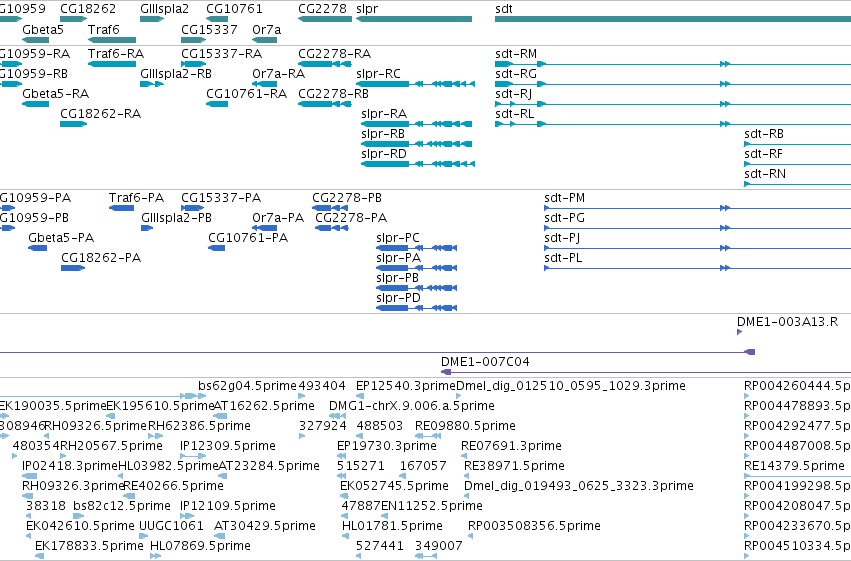Click the Gllspla2 gene feature

(x=152, y=19)
